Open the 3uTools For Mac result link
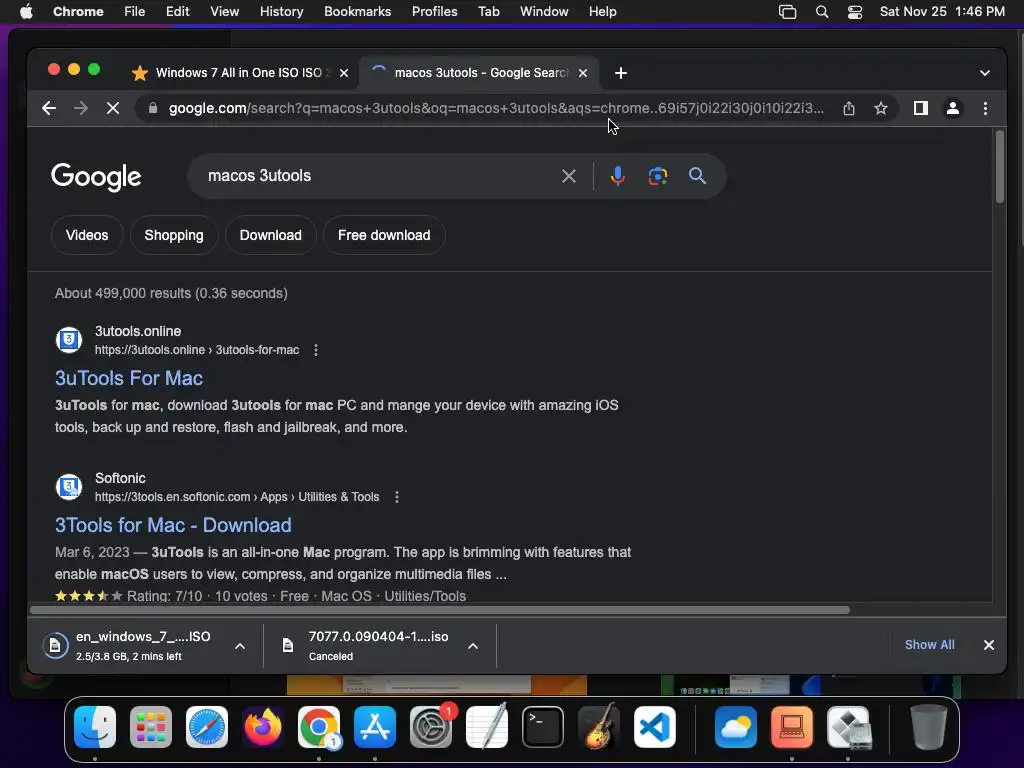Screen dimensions: 1024x768 pos(129,378)
